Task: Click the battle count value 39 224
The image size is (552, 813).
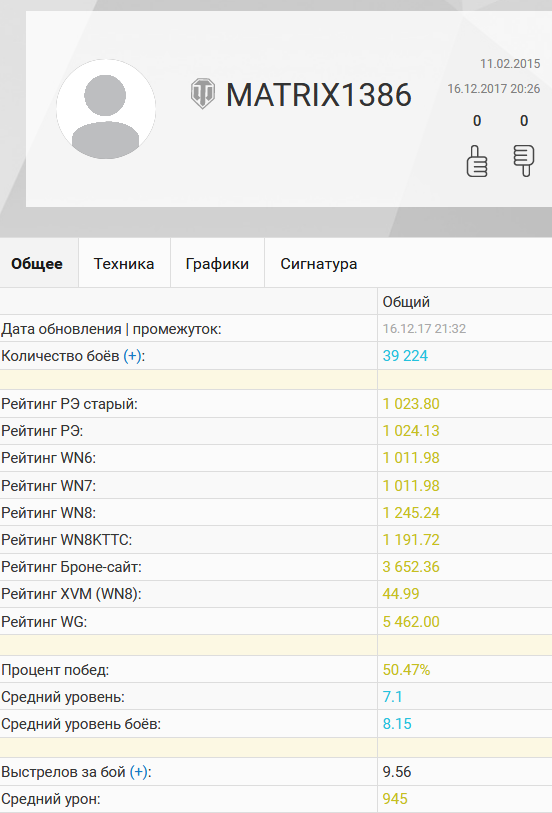Action: click(405, 356)
